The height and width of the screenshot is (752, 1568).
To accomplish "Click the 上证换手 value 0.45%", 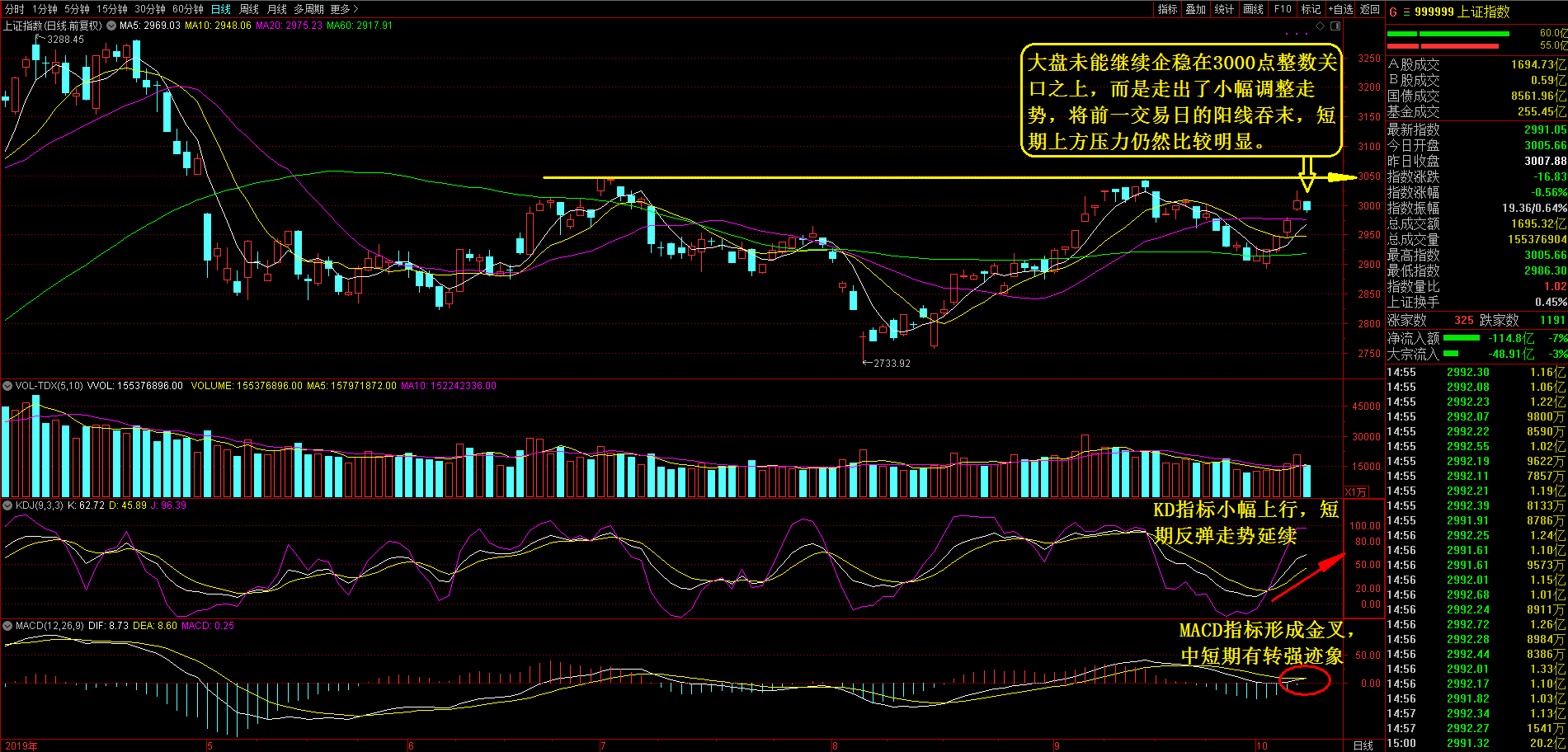I will [x=1551, y=302].
